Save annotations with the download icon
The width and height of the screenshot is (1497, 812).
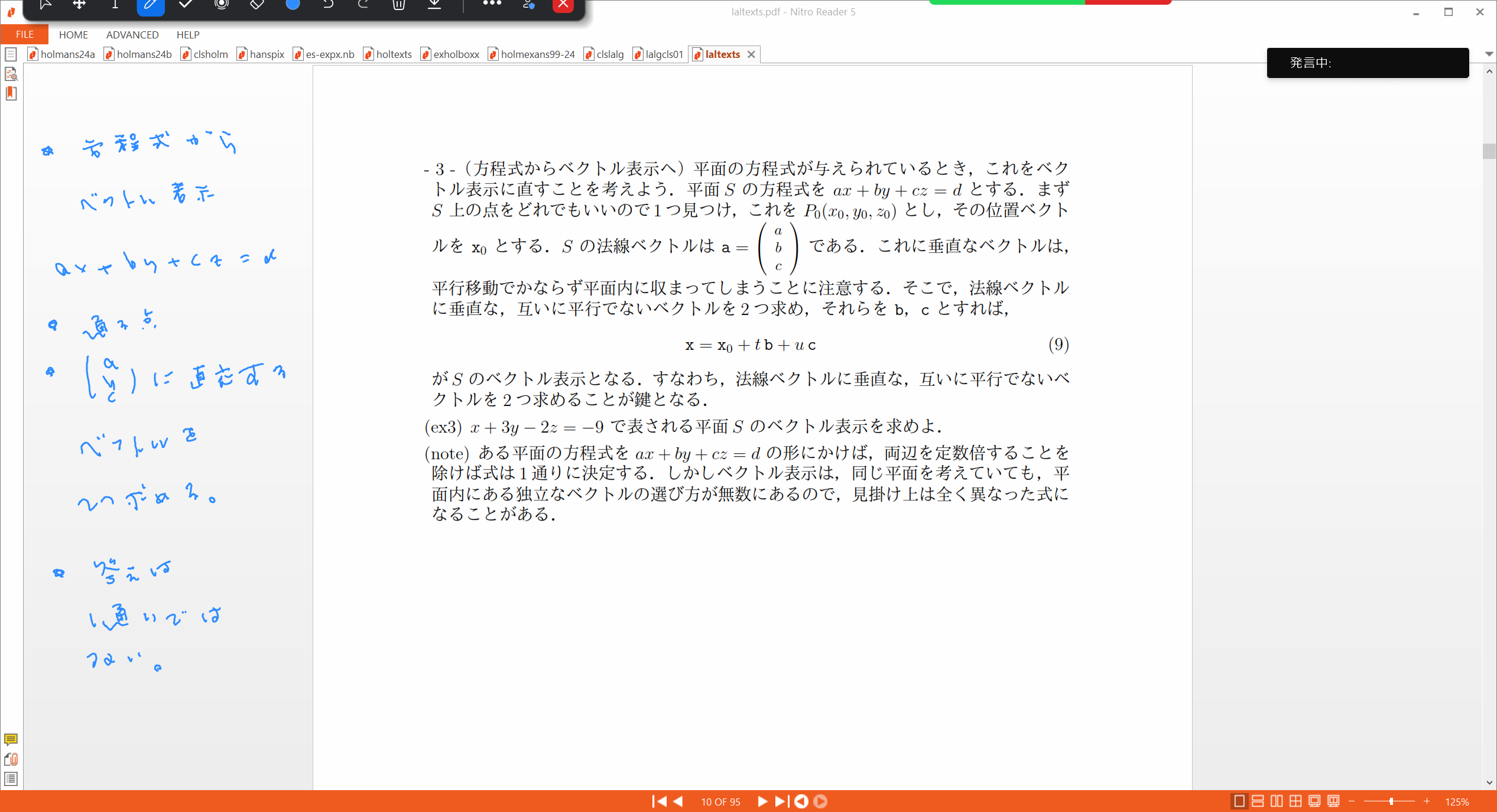(434, 5)
